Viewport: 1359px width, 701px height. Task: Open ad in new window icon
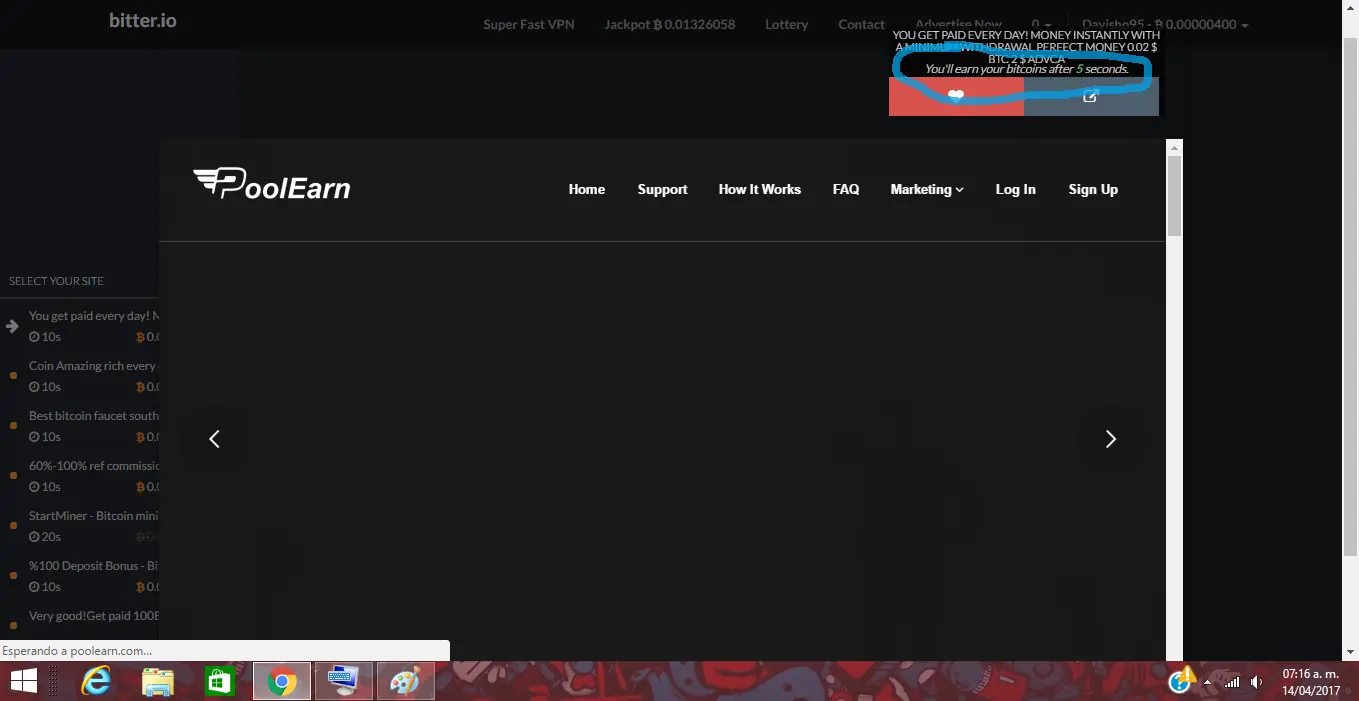tap(1091, 96)
